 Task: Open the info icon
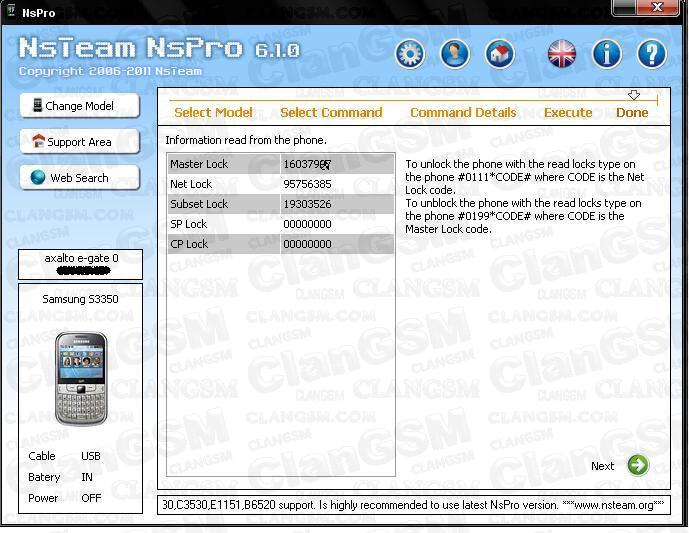click(x=607, y=54)
